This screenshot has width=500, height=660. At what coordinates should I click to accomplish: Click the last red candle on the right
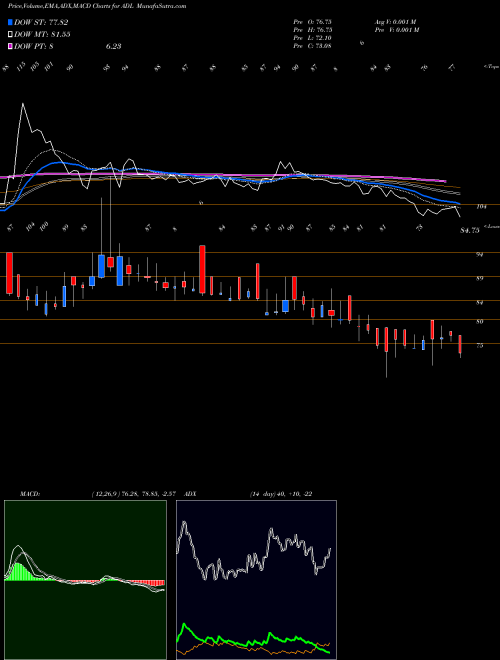pyautogui.click(x=460, y=344)
